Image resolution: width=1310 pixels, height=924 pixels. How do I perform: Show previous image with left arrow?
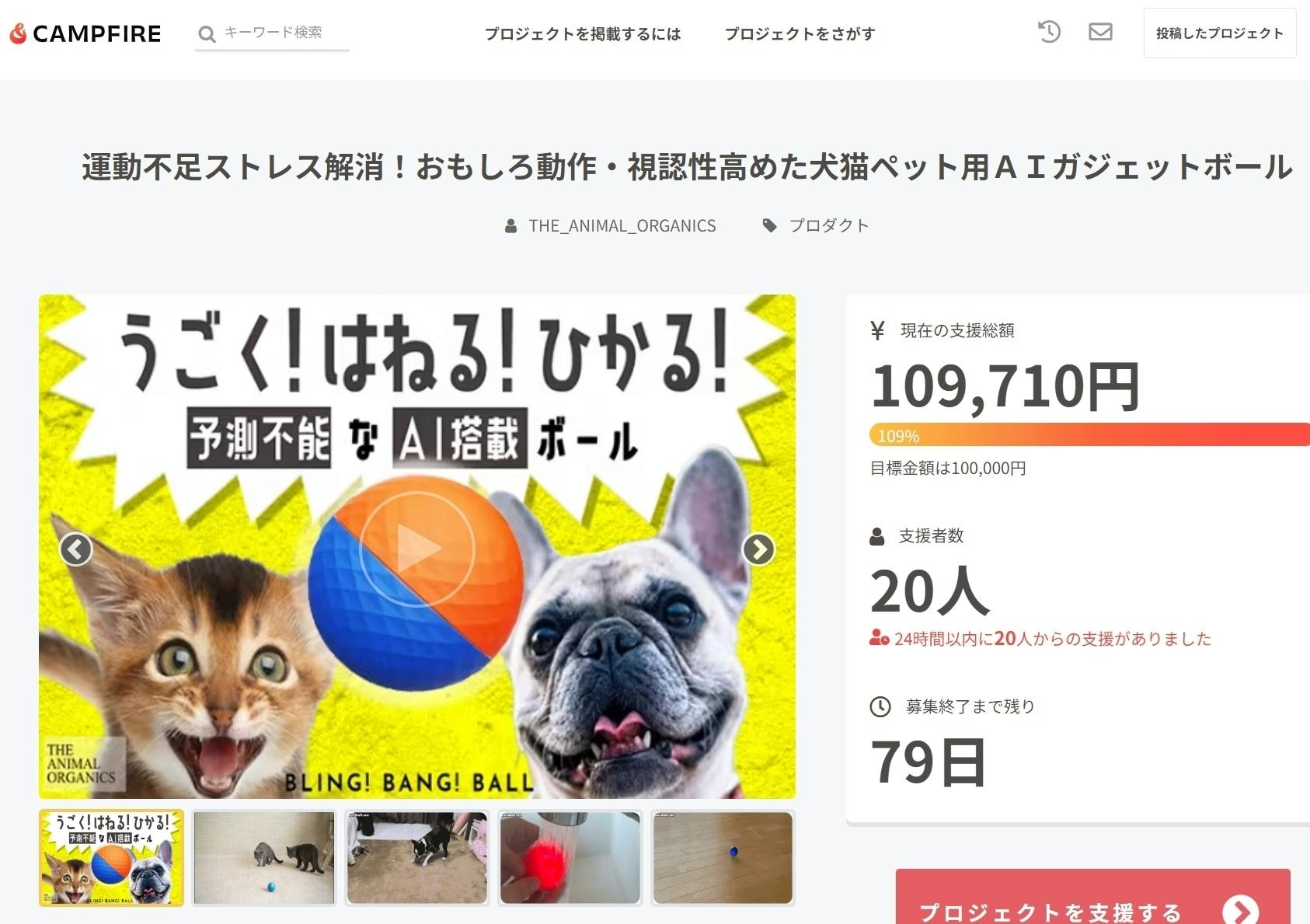[x=76, y=549]
